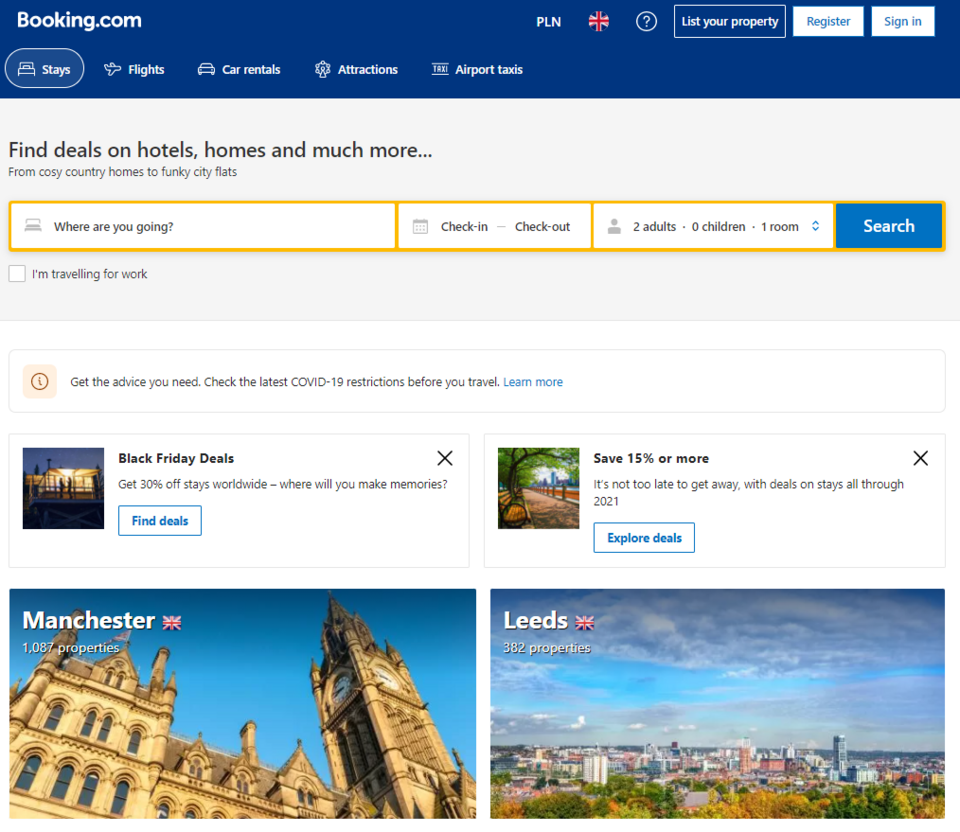Click the 1,087 properties text

(70, 648)
